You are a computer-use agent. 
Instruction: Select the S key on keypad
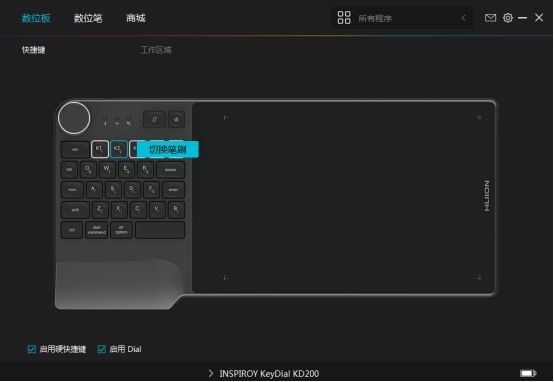[113, 190]
